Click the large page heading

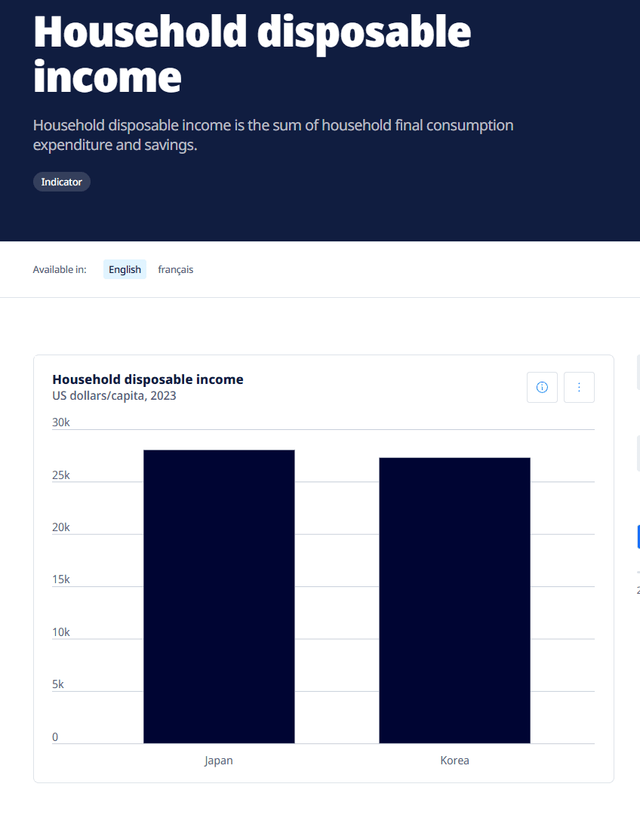tap(252, 53)
